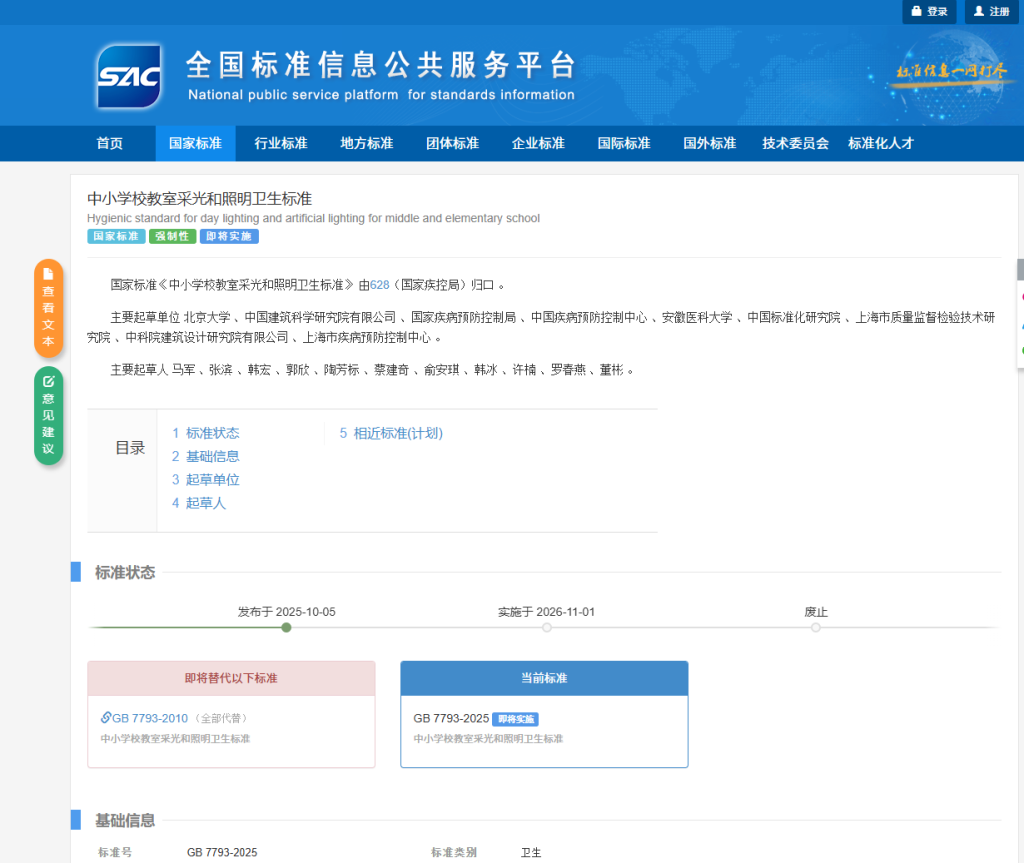Open the 首页 home menu item

[110, 143]
